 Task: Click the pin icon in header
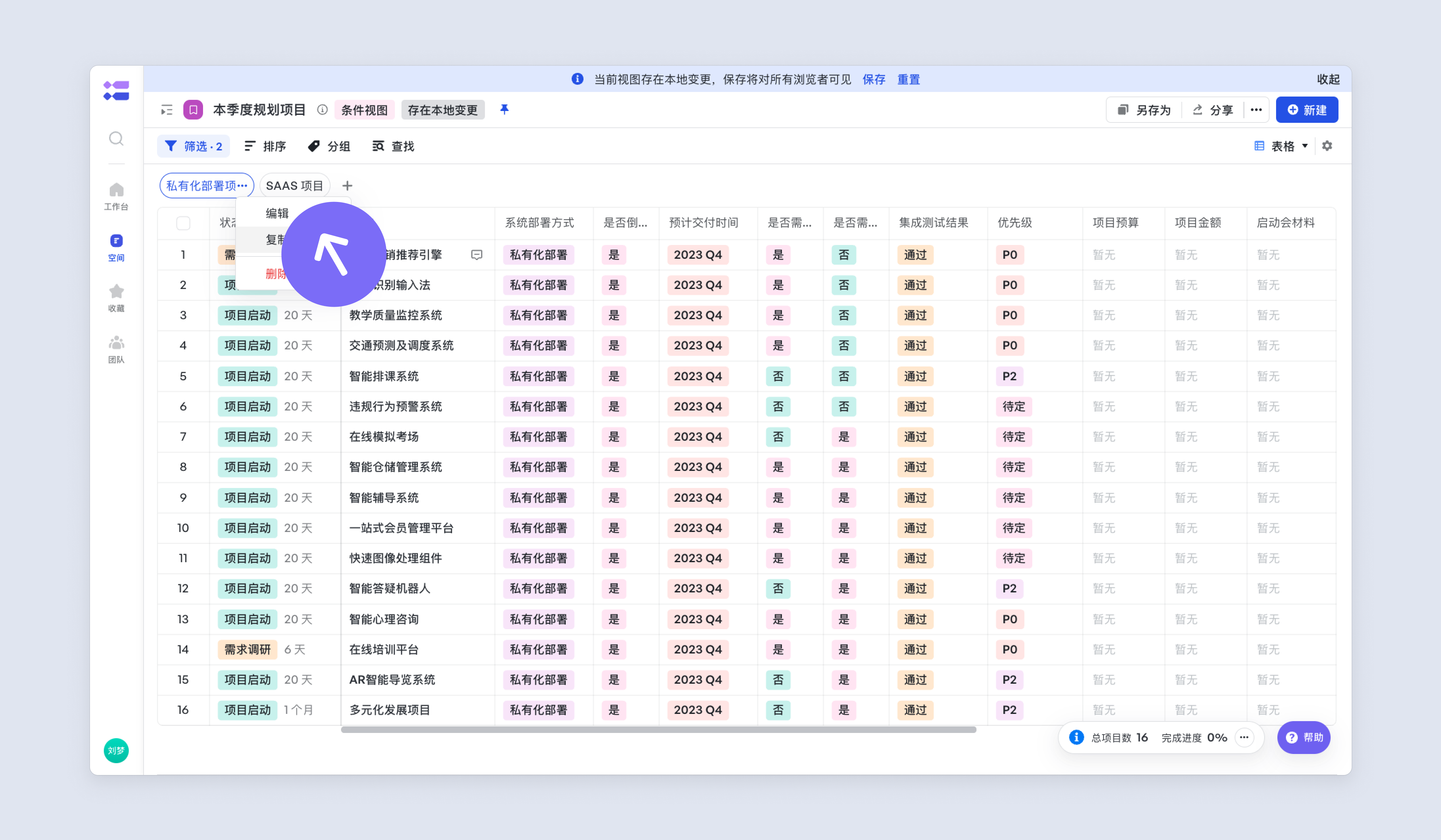pyautogui.click(x=504, y=109)
